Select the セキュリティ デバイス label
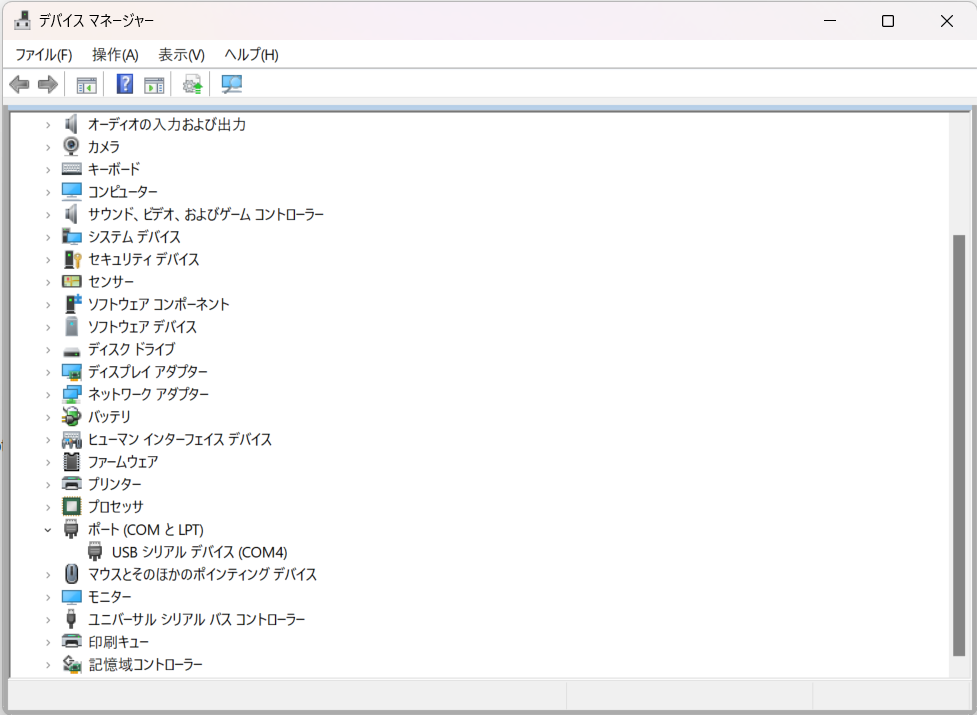This screenshot has width=977, height=715. pos(143,259)
